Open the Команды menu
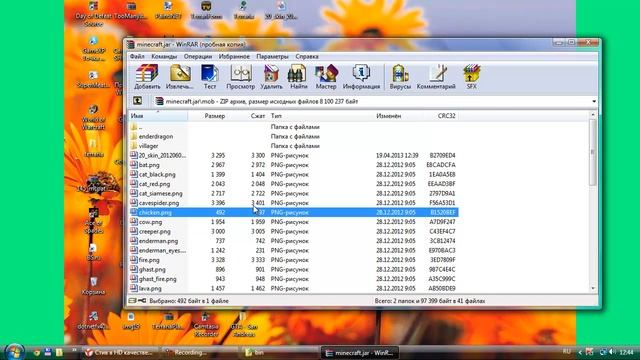Screen dimensions: 640x360 (164, 56)
